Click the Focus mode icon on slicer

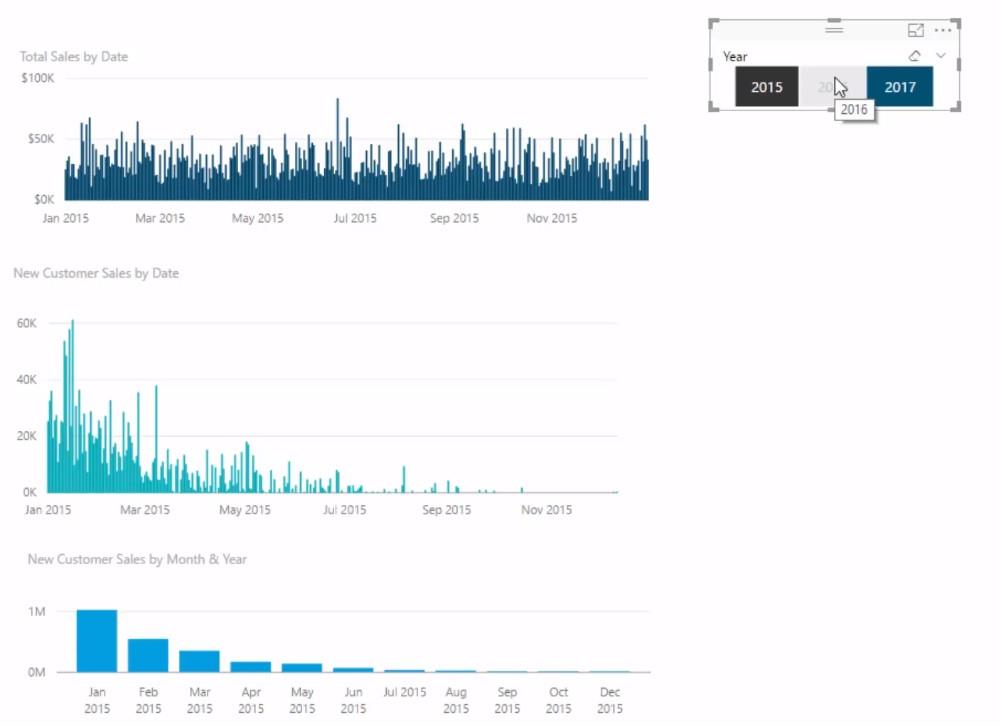(916, 30)
